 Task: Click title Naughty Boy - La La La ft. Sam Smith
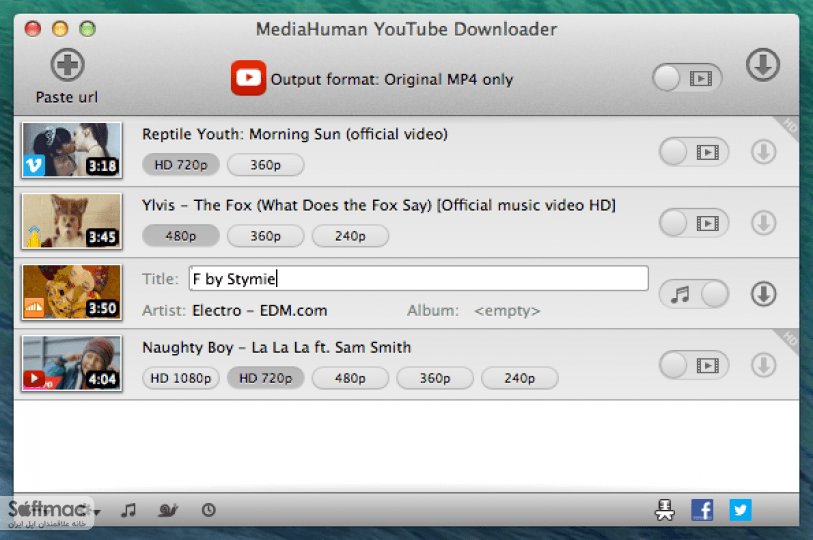[x=276, y=348]
